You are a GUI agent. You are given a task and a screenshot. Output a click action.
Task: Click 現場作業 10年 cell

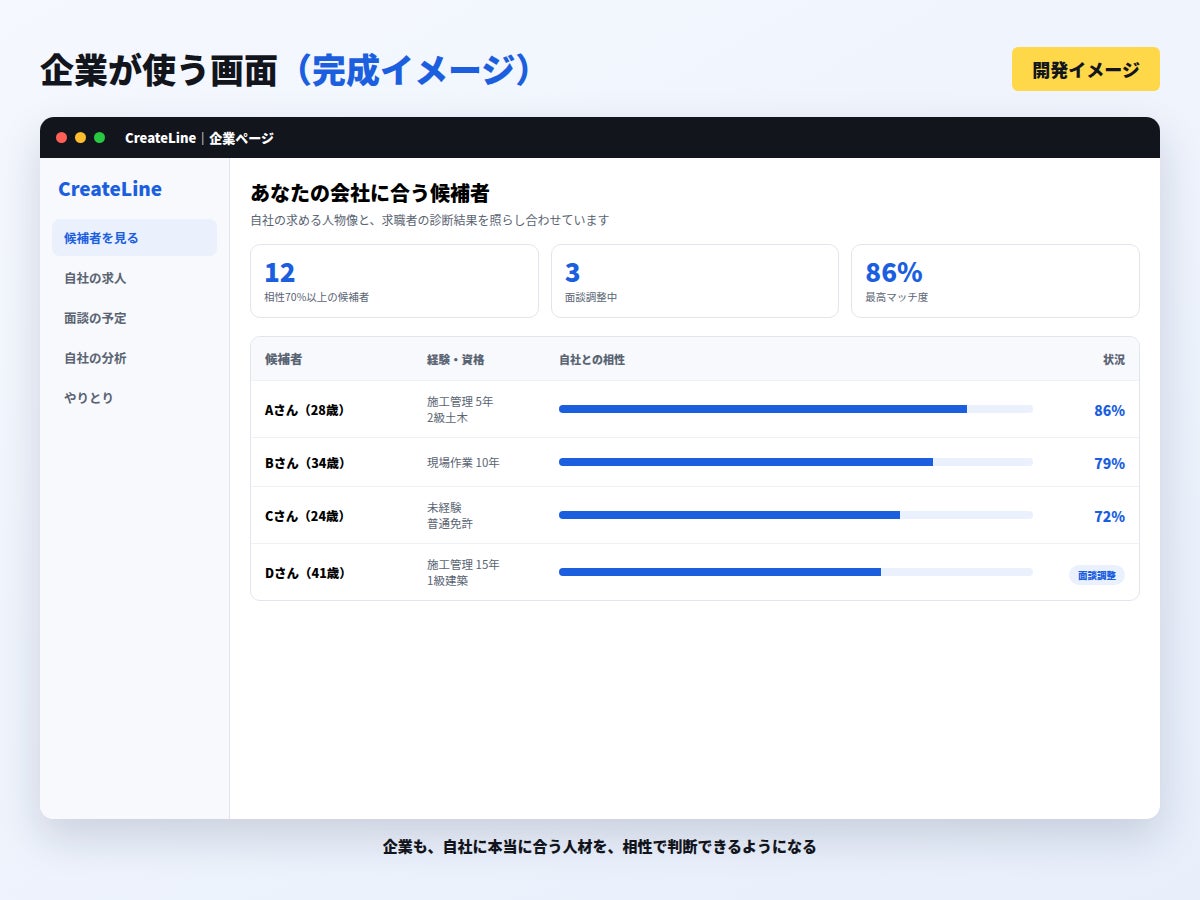tap(463, 463)
